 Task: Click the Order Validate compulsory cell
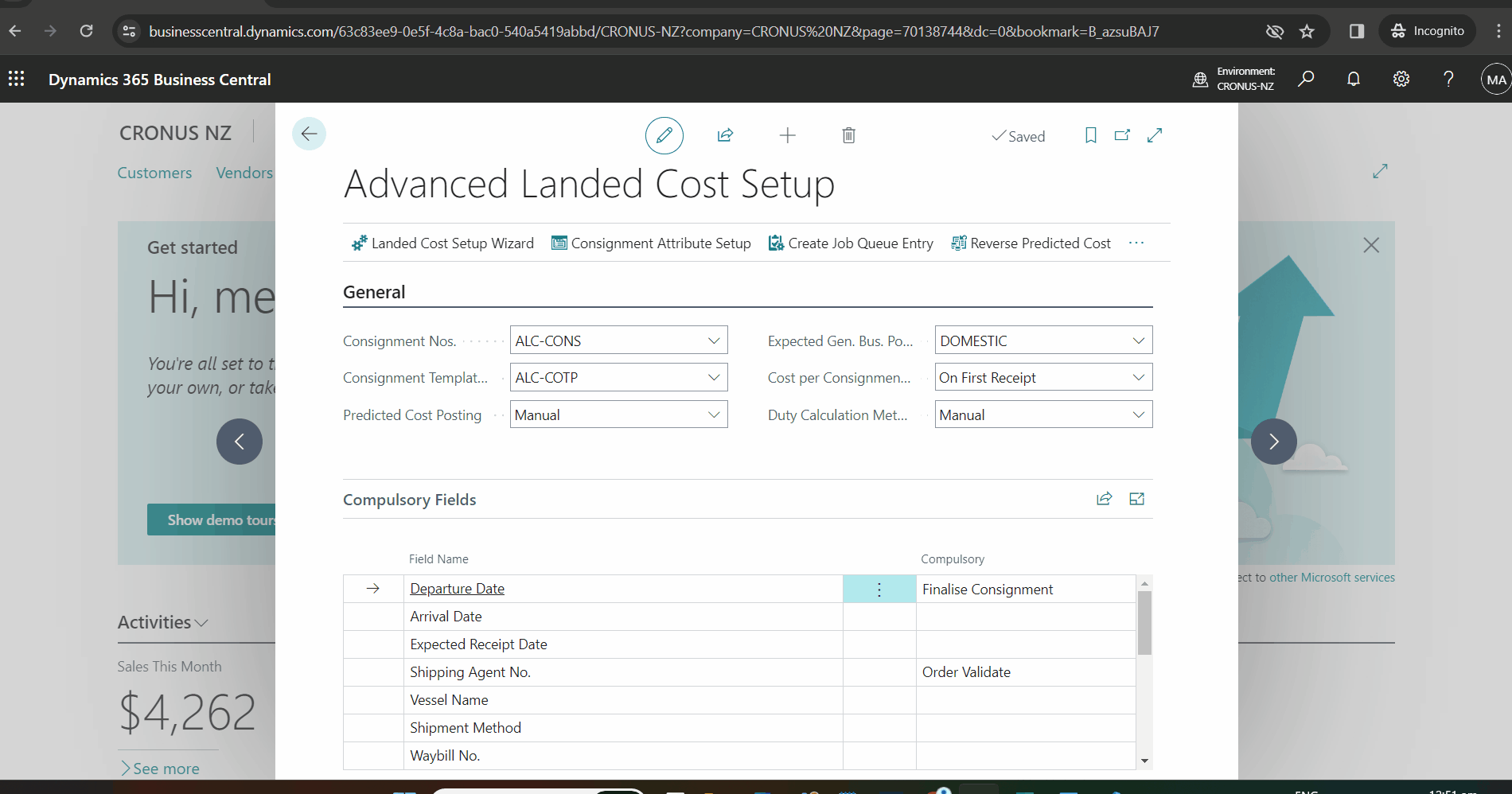(1025, 672)
